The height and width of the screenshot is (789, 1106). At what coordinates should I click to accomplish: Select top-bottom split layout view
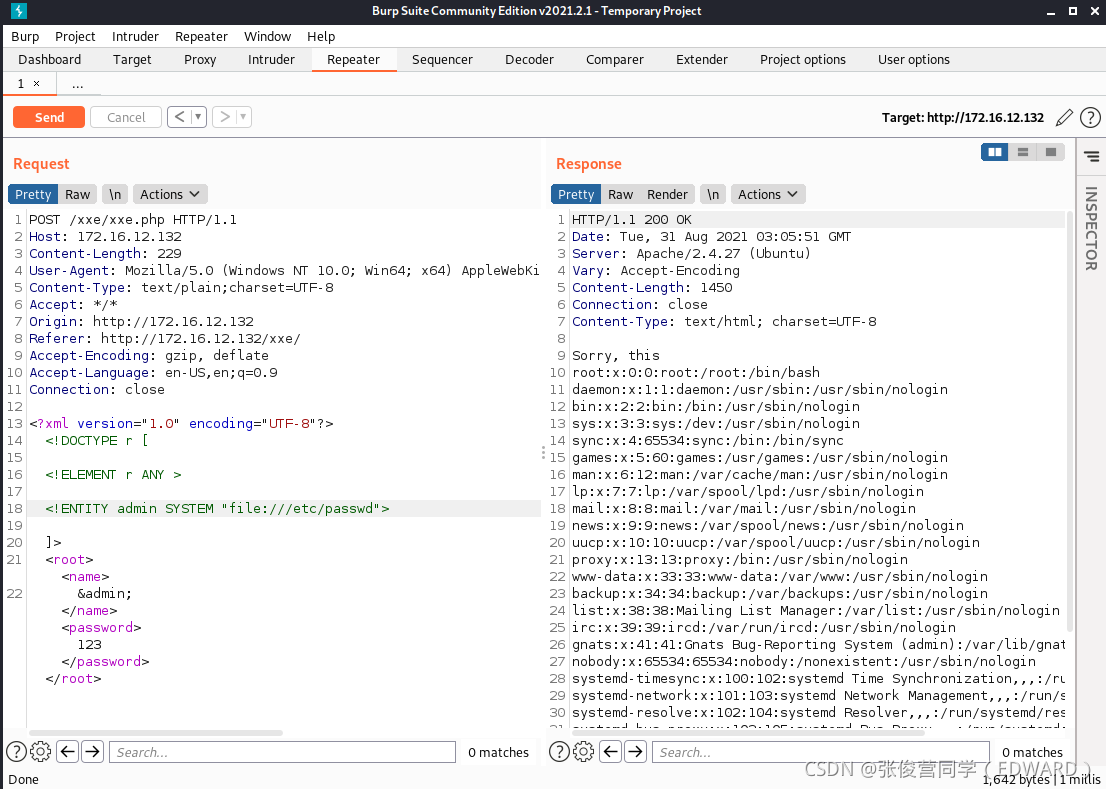pos(1023,152)
